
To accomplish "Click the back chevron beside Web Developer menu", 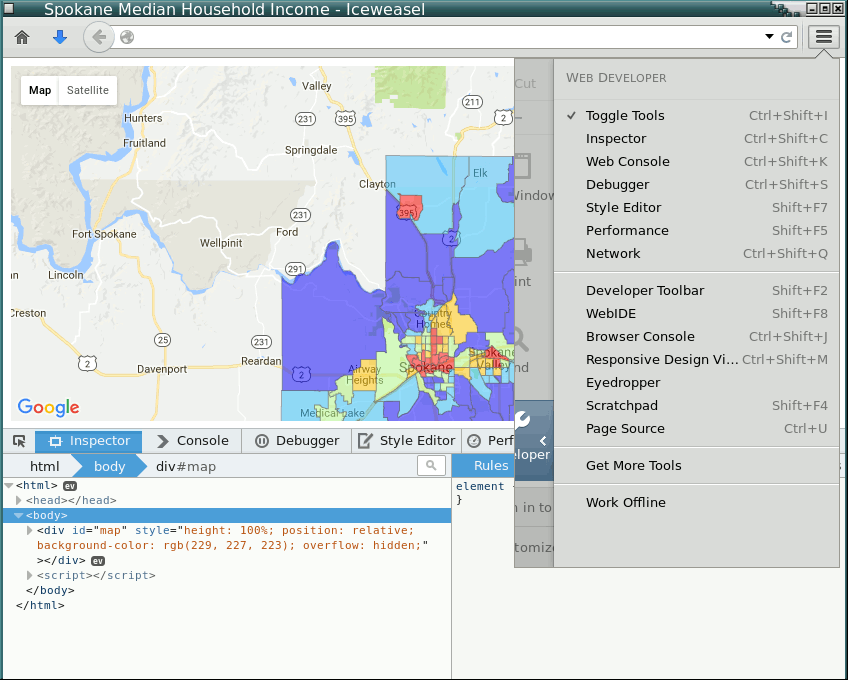I will tap(542, 440).
